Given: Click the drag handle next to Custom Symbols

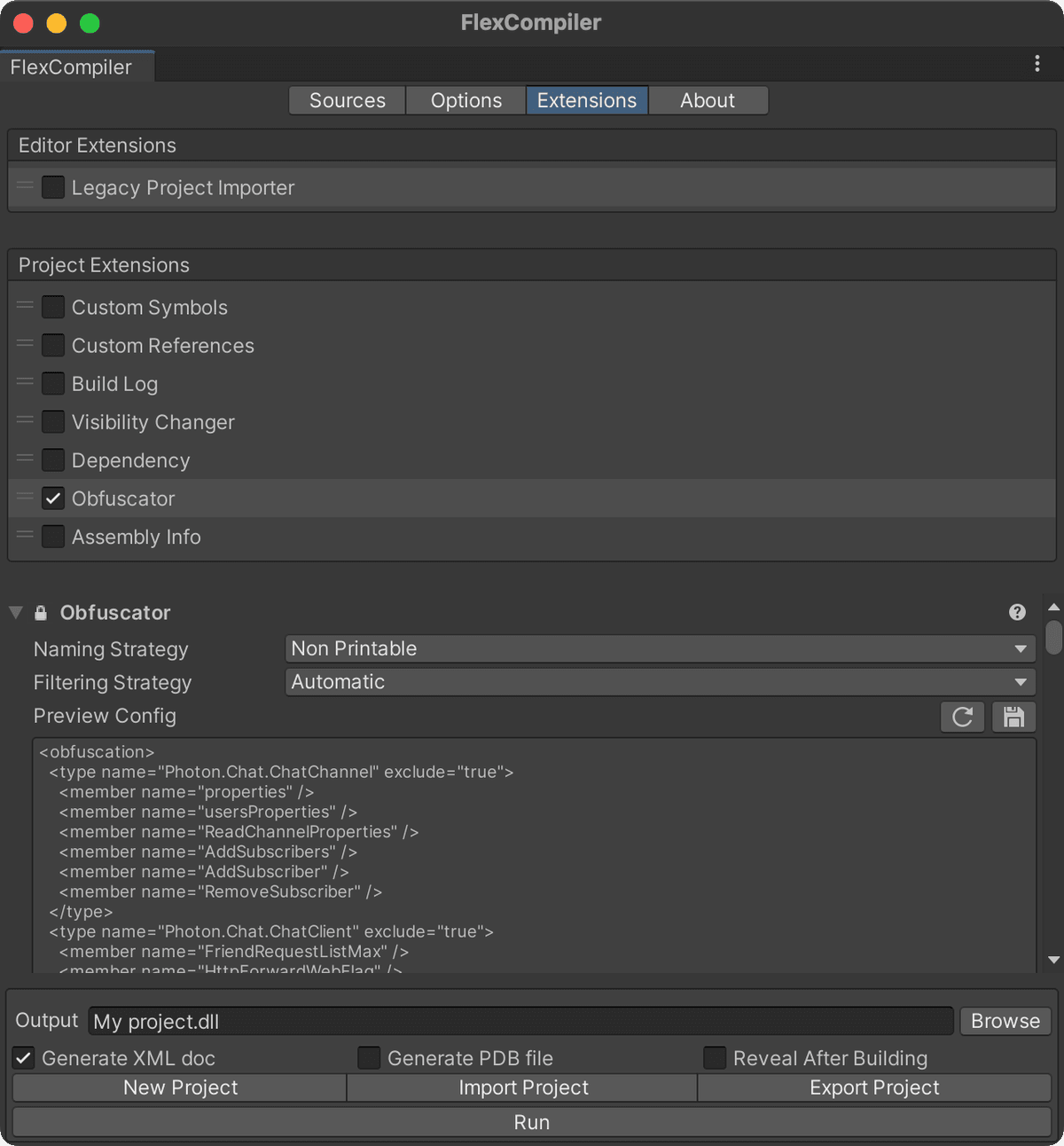Looking at the screenshot, I should pyautogui.click(x=25, y=307).
